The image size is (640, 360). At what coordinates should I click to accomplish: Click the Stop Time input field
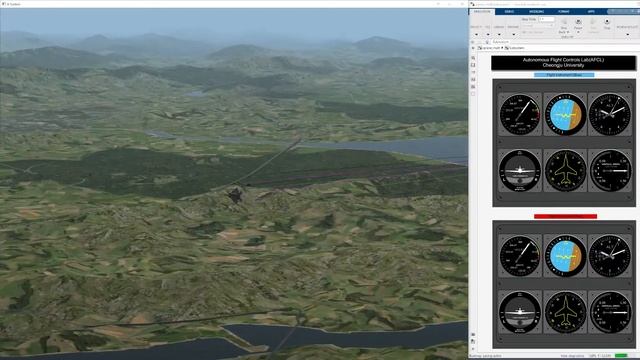(x=547, y=19)
